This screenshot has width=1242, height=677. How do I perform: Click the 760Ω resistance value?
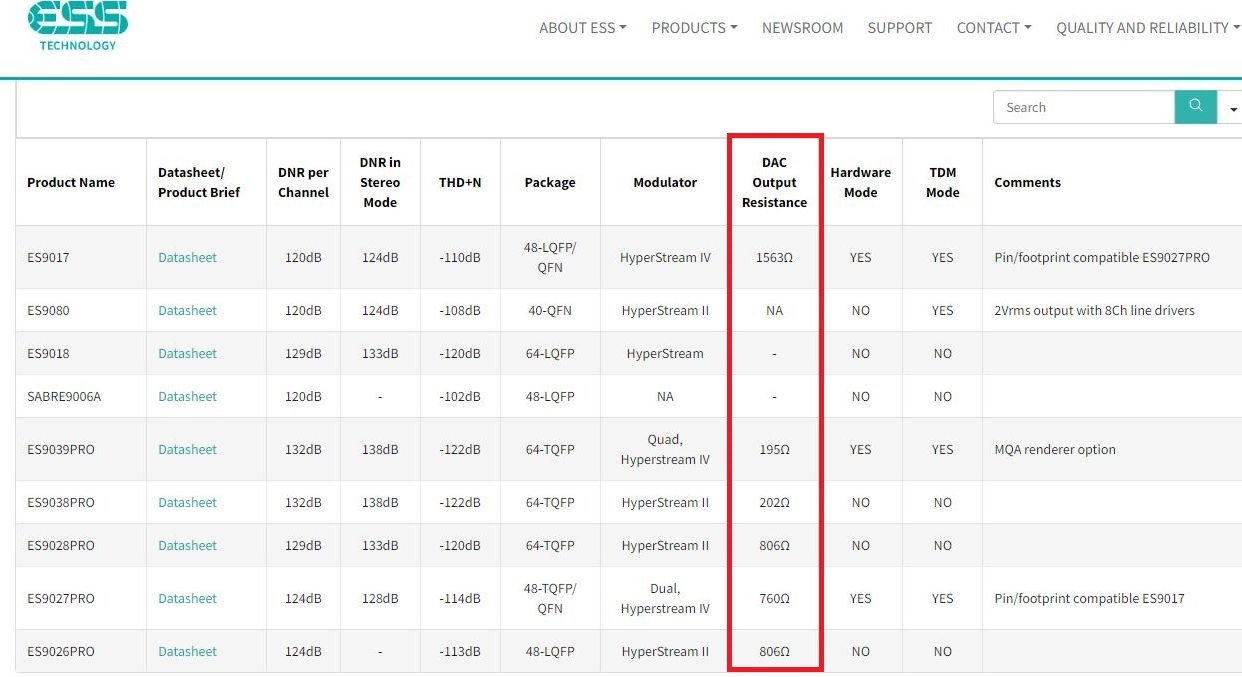[774, 598]
